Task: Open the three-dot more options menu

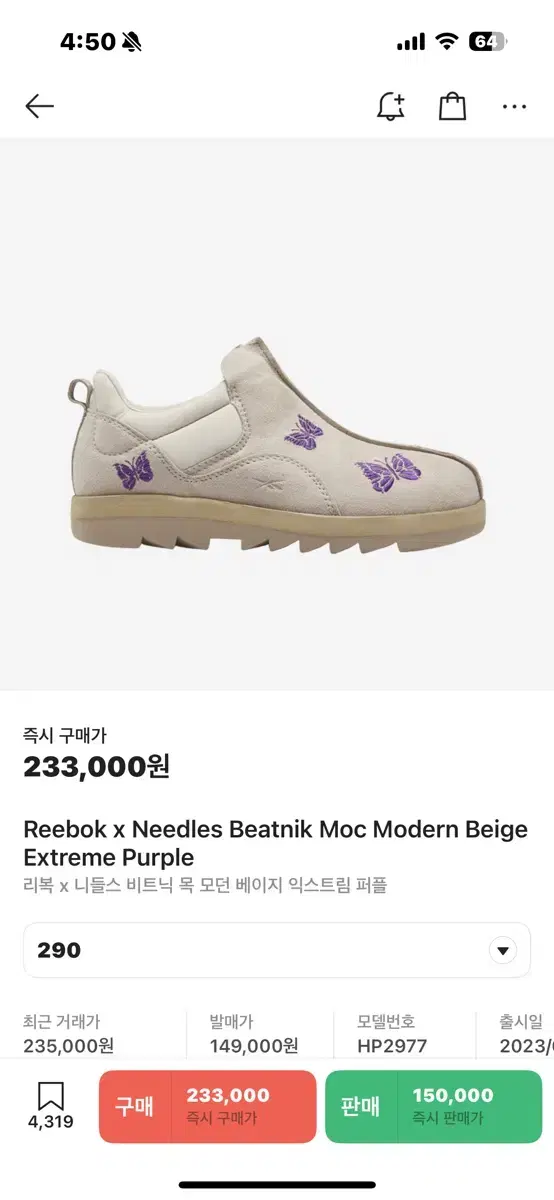Action: [514, 107]
